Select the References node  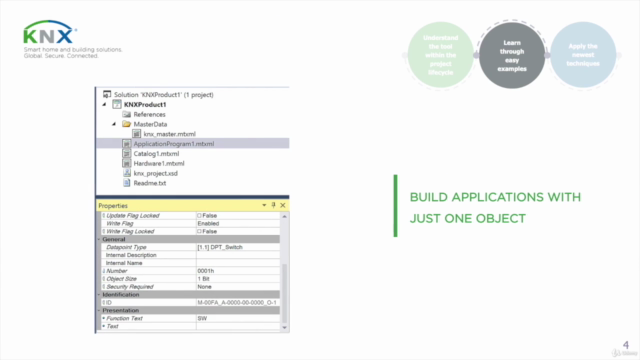coord(149,114)
